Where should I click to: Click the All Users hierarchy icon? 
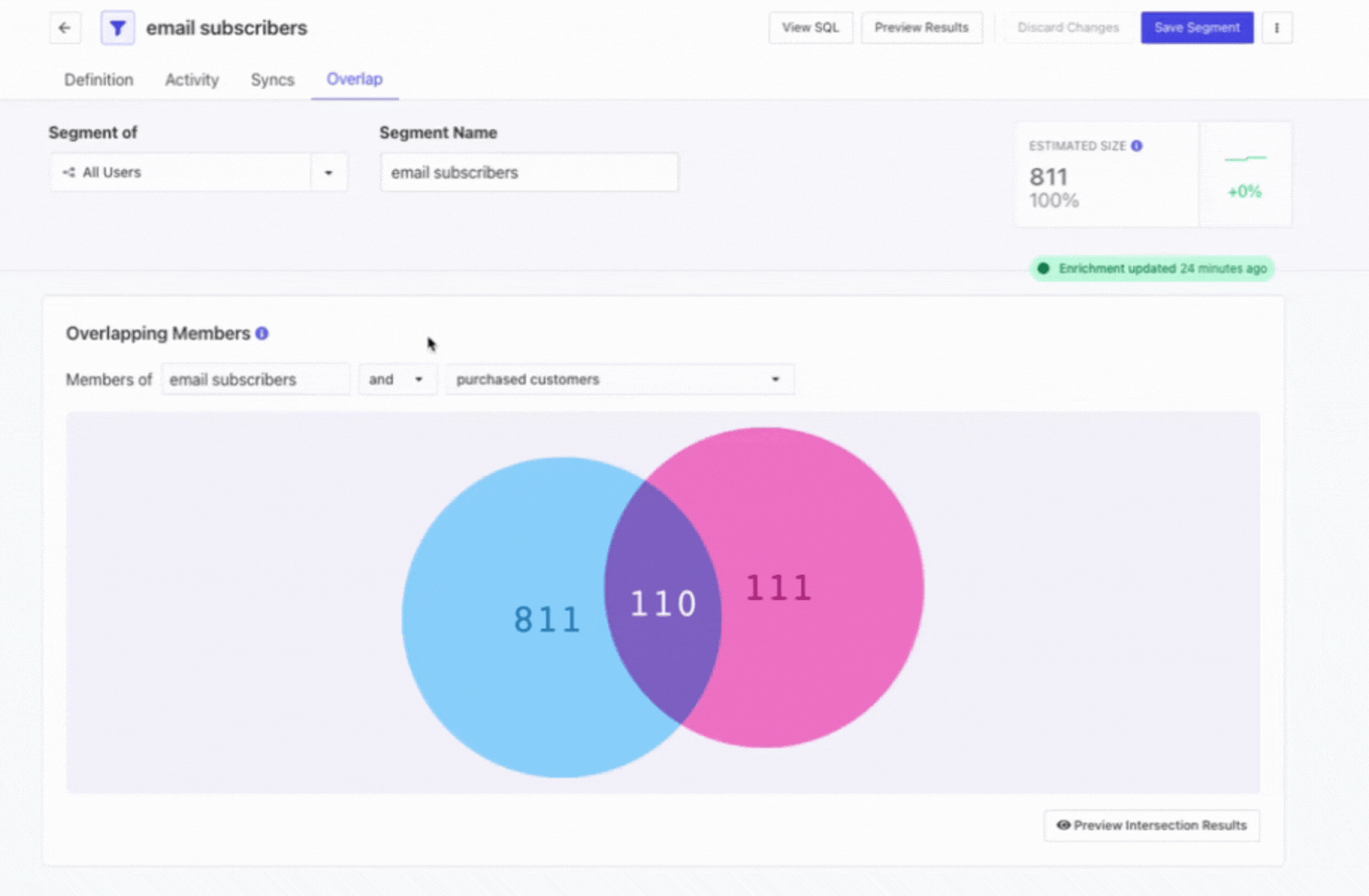[69, 173]
